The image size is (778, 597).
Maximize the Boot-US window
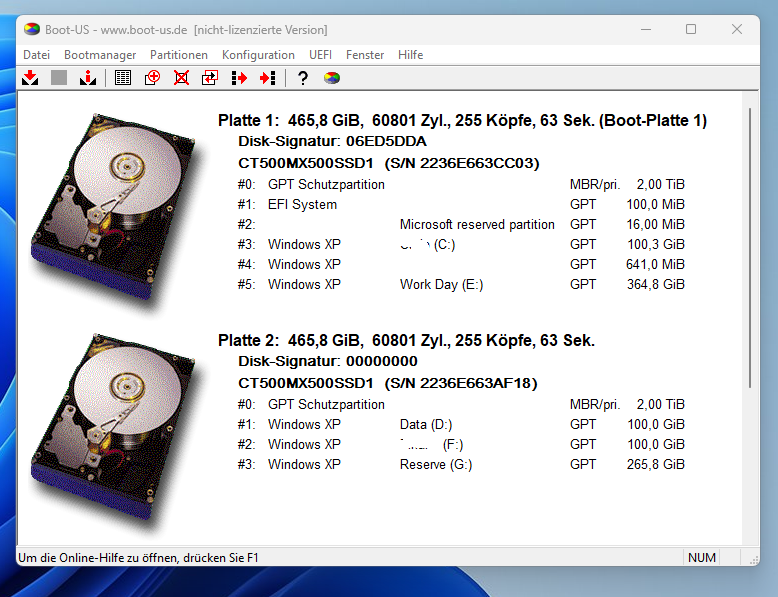(x=691, y=30)
